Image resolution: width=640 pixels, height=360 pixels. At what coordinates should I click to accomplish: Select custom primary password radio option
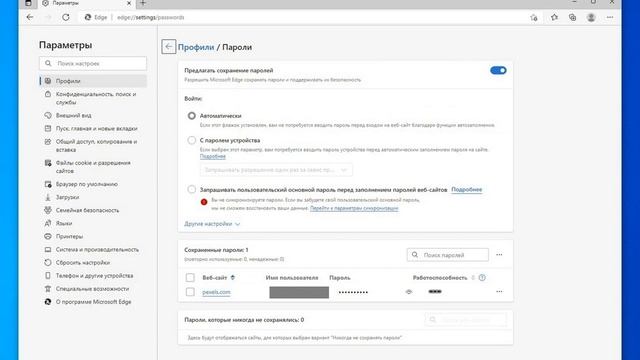pyautogui.click(x=191, y=189)
